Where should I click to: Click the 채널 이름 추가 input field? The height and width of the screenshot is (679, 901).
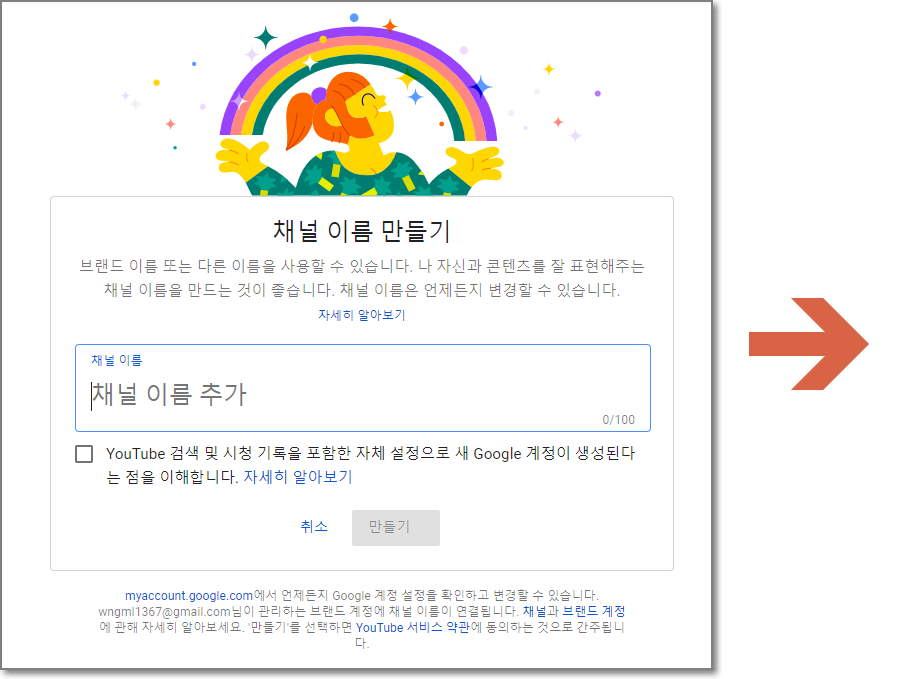(x=363, y=388)
